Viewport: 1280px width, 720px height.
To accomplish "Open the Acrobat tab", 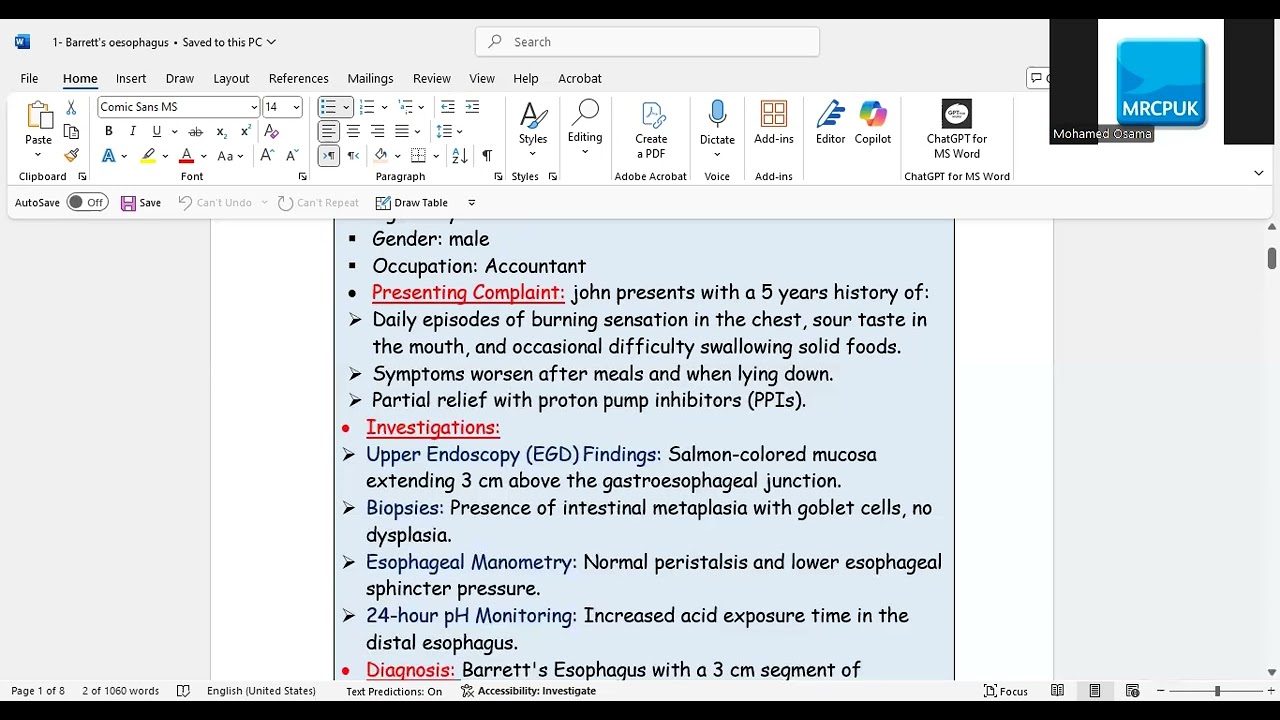I will [x=580, y=78].
